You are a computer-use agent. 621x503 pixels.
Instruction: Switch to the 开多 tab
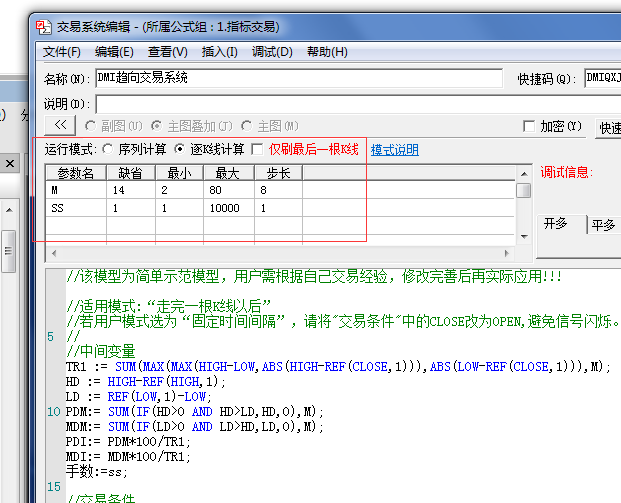[556, 224]
